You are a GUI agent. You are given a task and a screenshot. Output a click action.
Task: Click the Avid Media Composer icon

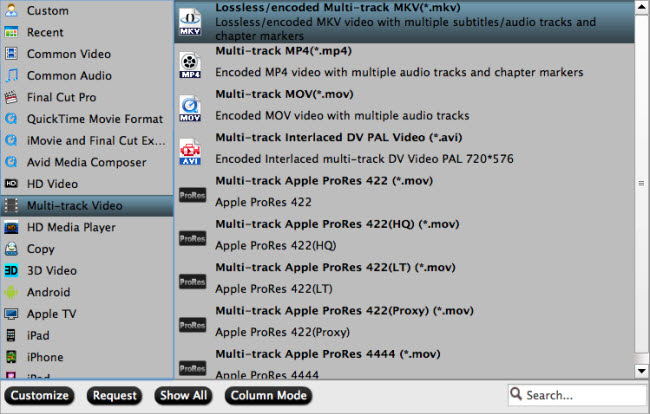11,162
